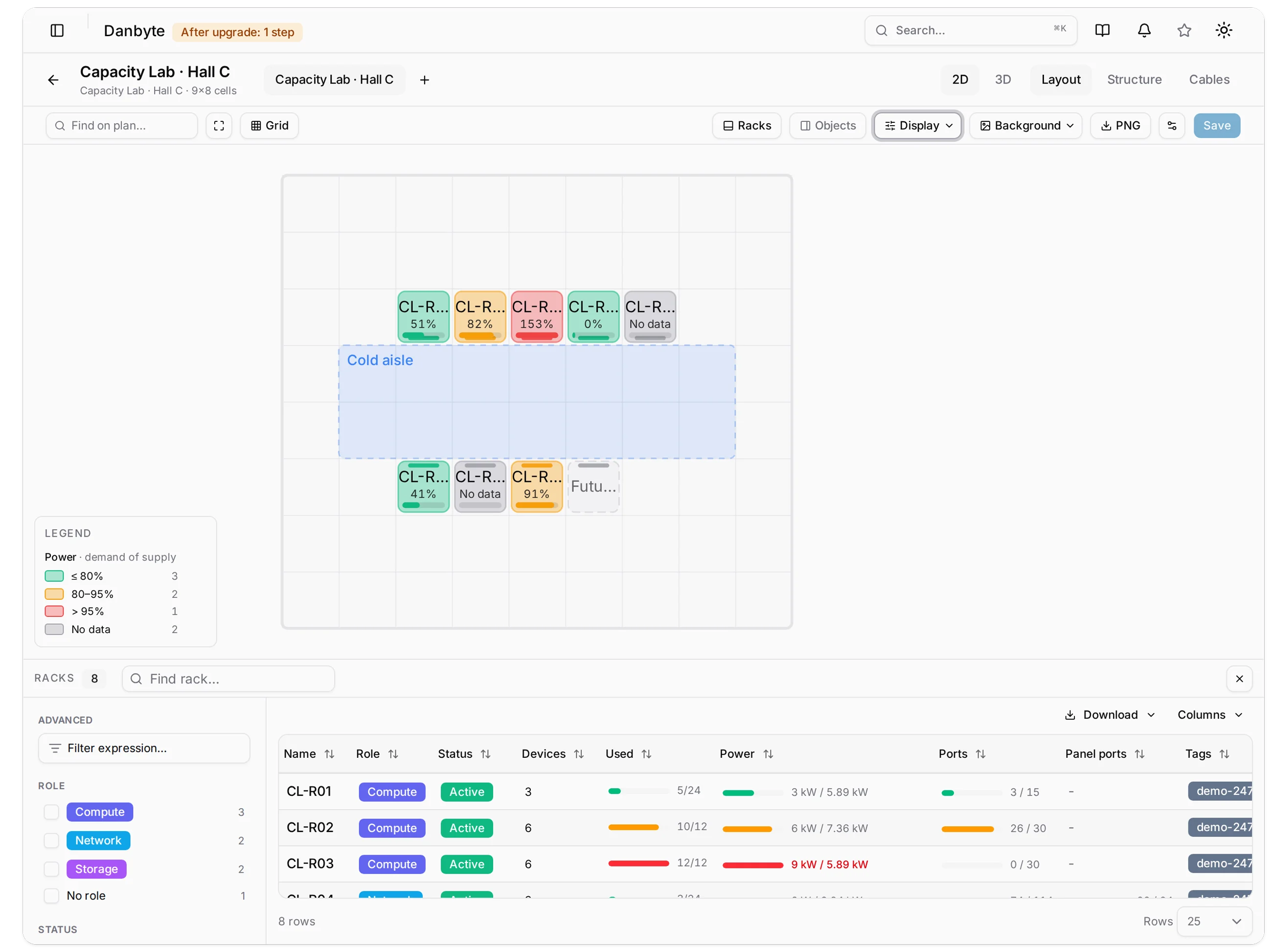Click the Save button
Screen dimensions: 1272x952
(x=1217, y=125)
